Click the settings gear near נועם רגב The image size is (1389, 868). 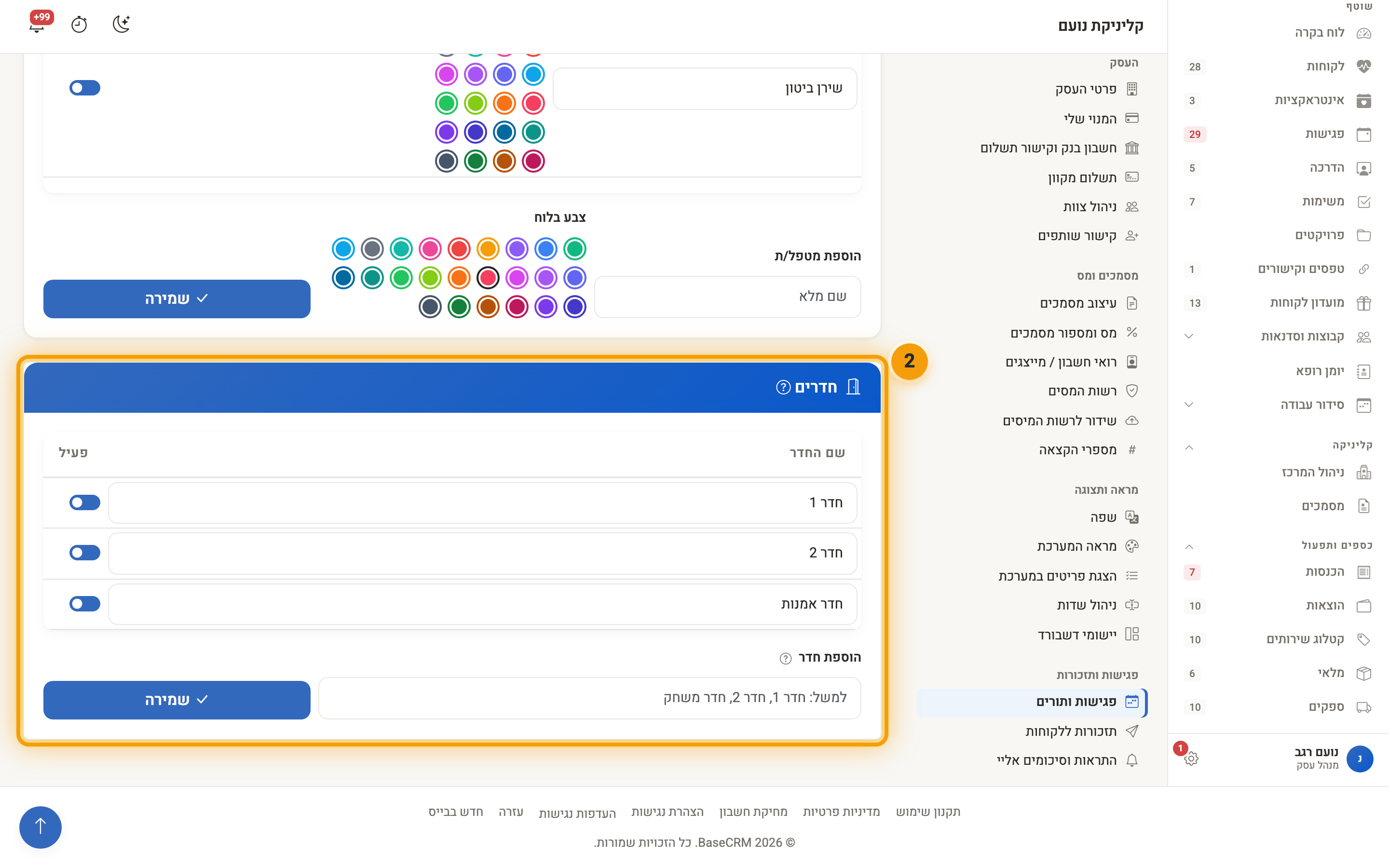click(1191, 759)
